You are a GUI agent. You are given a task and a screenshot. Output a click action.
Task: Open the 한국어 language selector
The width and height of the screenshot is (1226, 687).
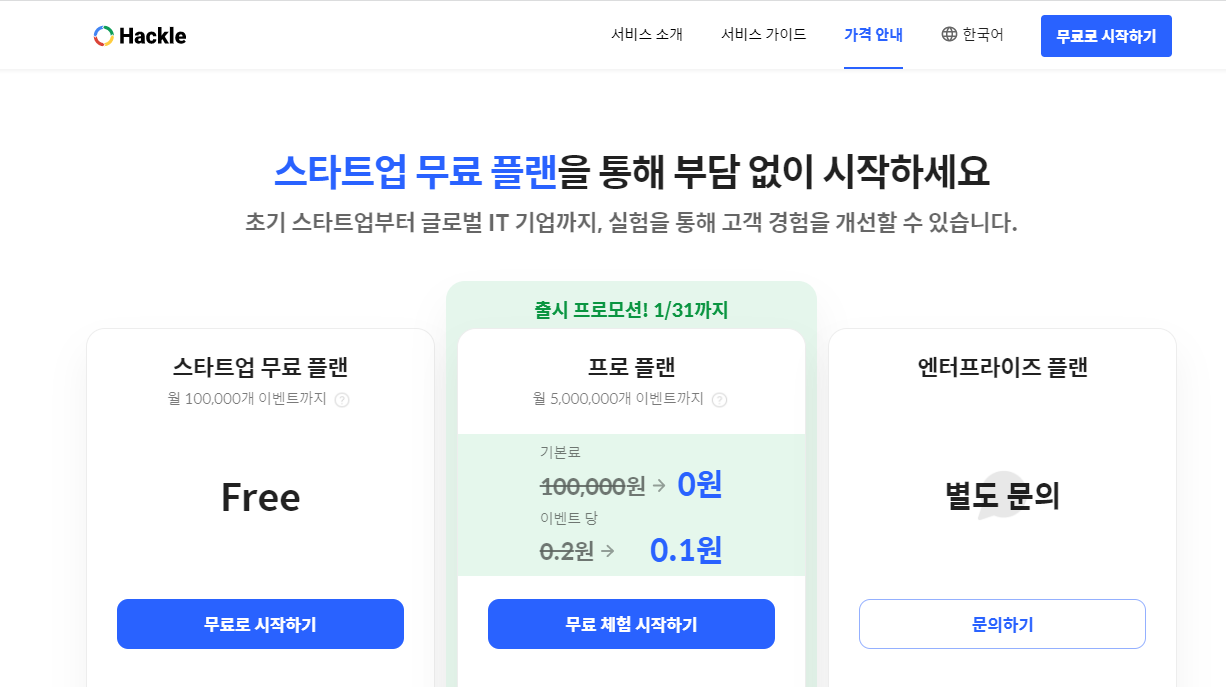click(x=972, y=33)
